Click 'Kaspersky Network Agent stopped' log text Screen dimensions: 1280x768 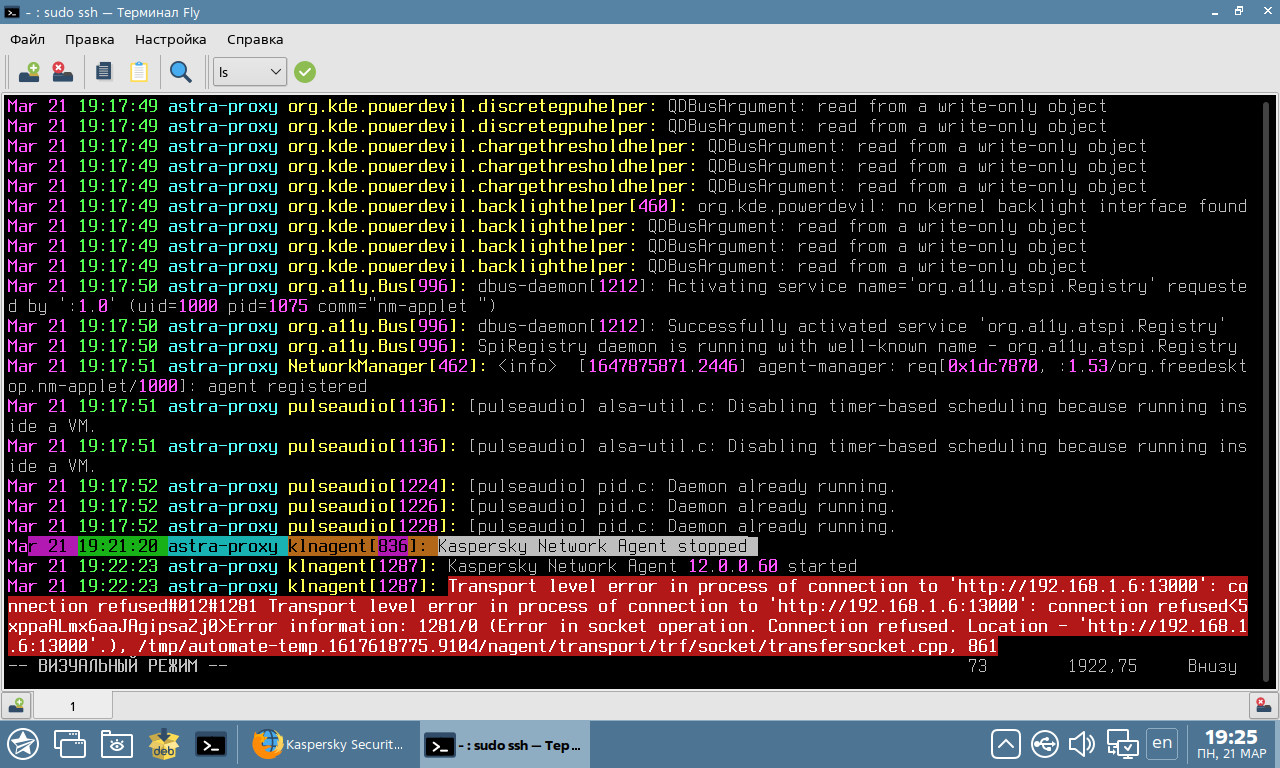coord(592,546)
